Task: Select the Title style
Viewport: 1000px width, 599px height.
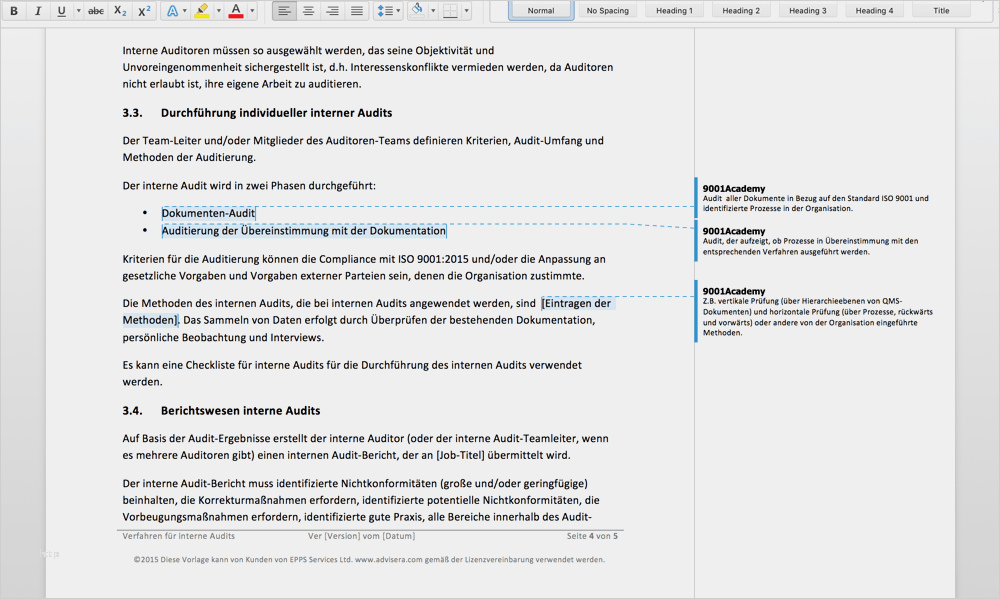Action: [x=941, y=11]
